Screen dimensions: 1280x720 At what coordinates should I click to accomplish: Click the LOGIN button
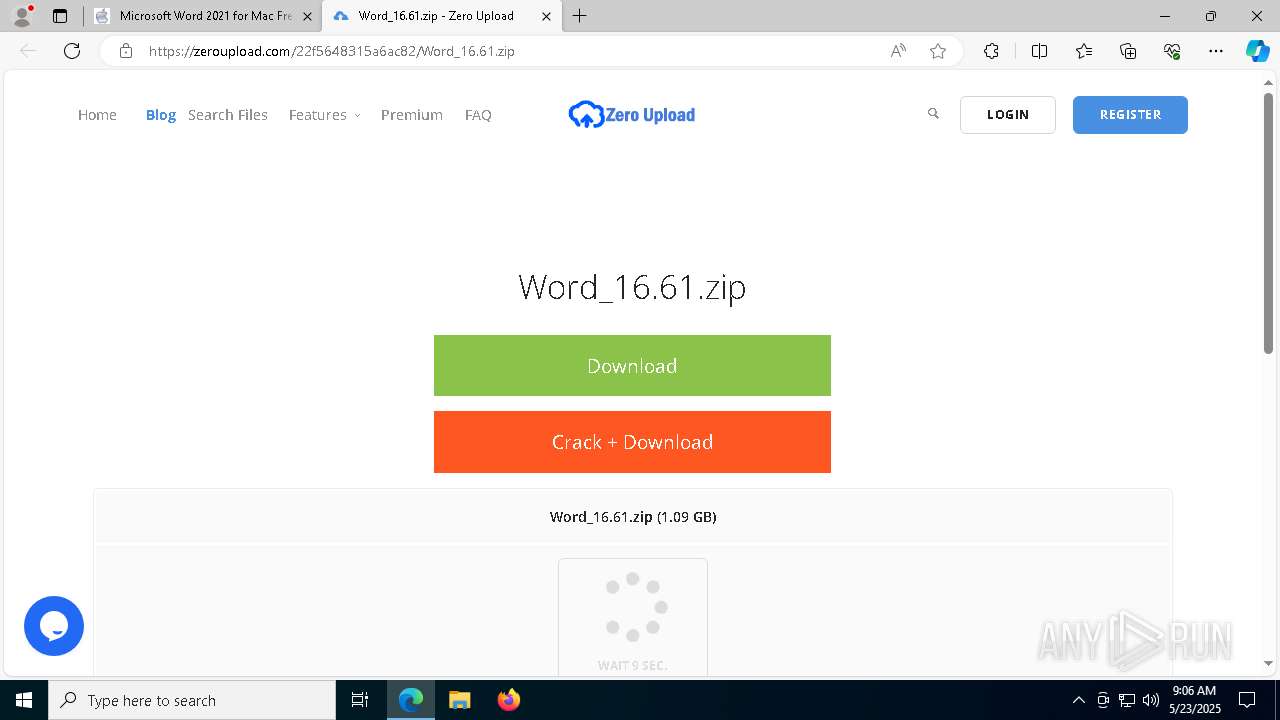click(x=1008, y=115)
